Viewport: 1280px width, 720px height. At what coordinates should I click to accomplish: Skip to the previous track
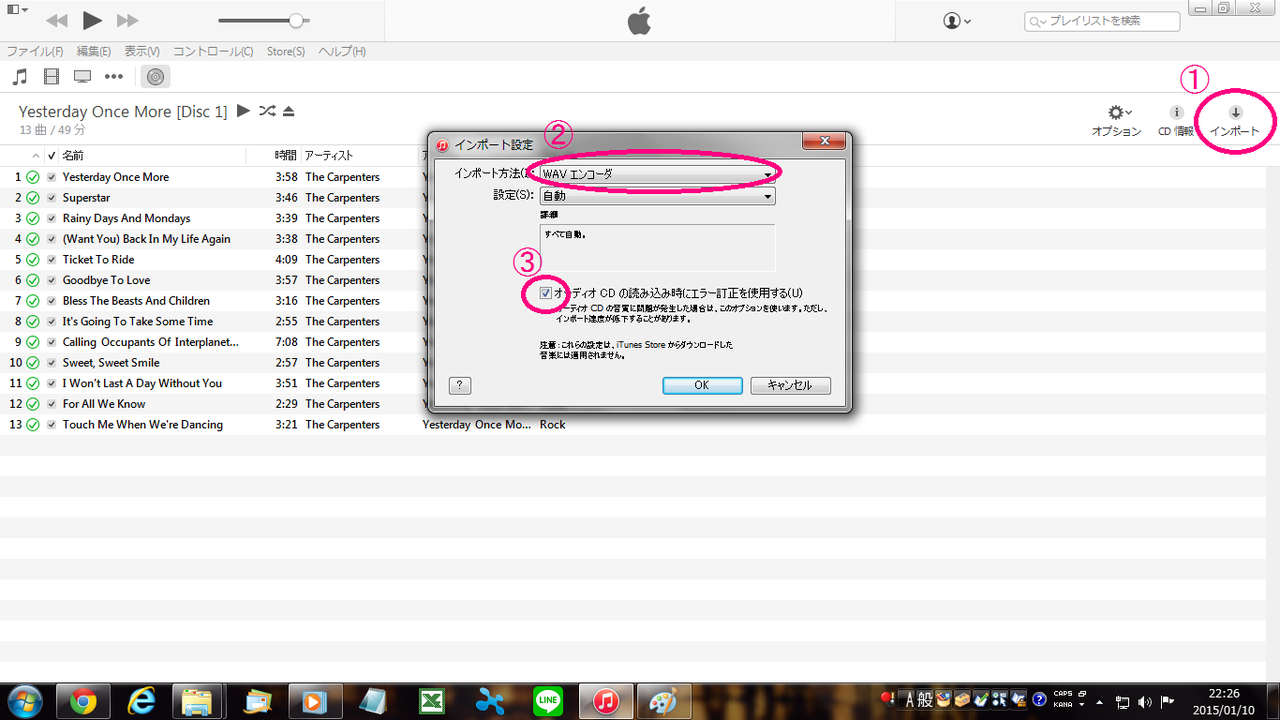coord(57,21)
